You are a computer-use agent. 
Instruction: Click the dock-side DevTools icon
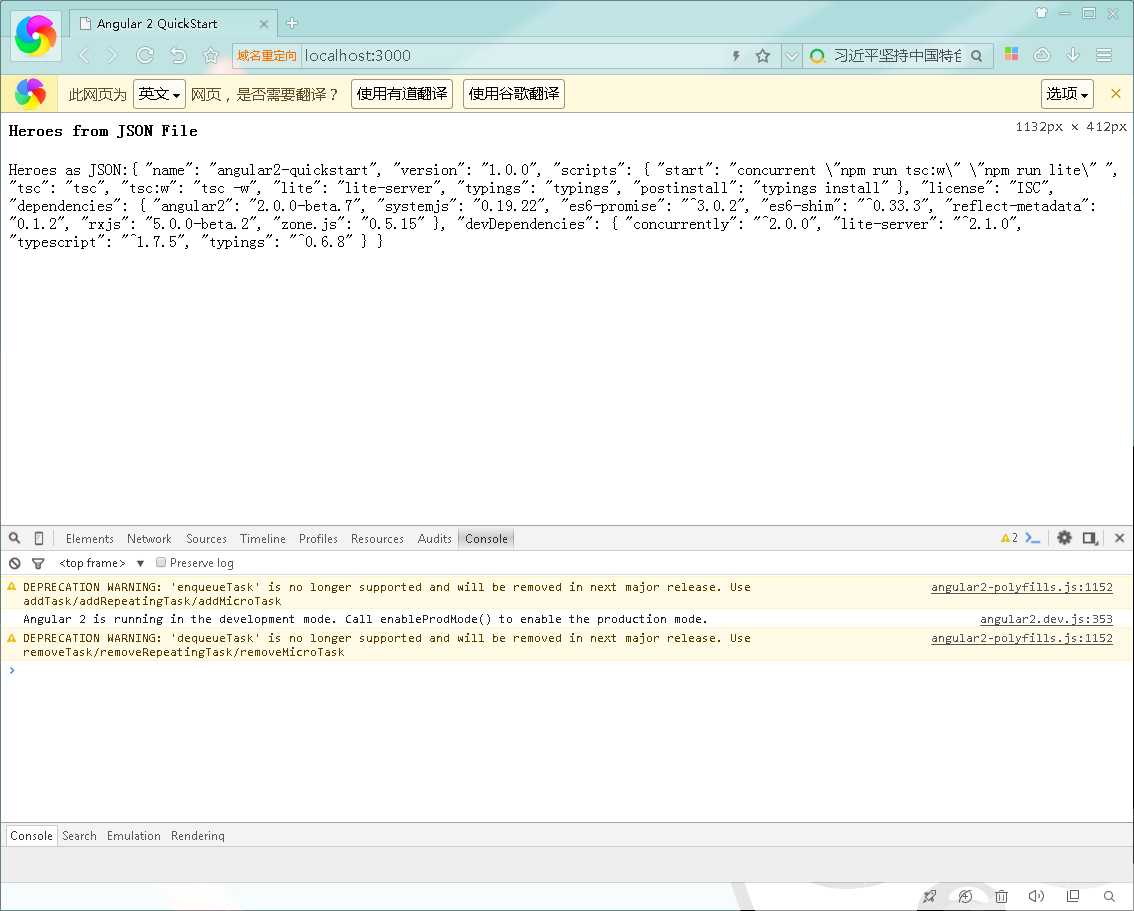click(x=1091, y=538)
